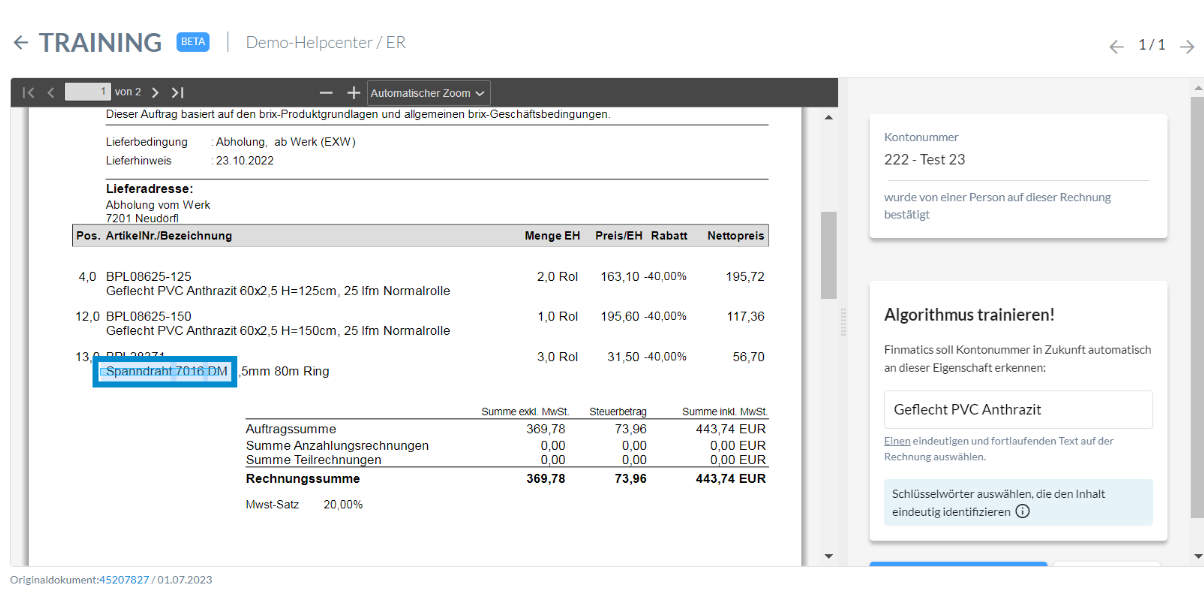The height and width of the screenshot is (592, 1204).
Task: Click 'Algorithmus trainieren!' heading
Action: (970, 315)
